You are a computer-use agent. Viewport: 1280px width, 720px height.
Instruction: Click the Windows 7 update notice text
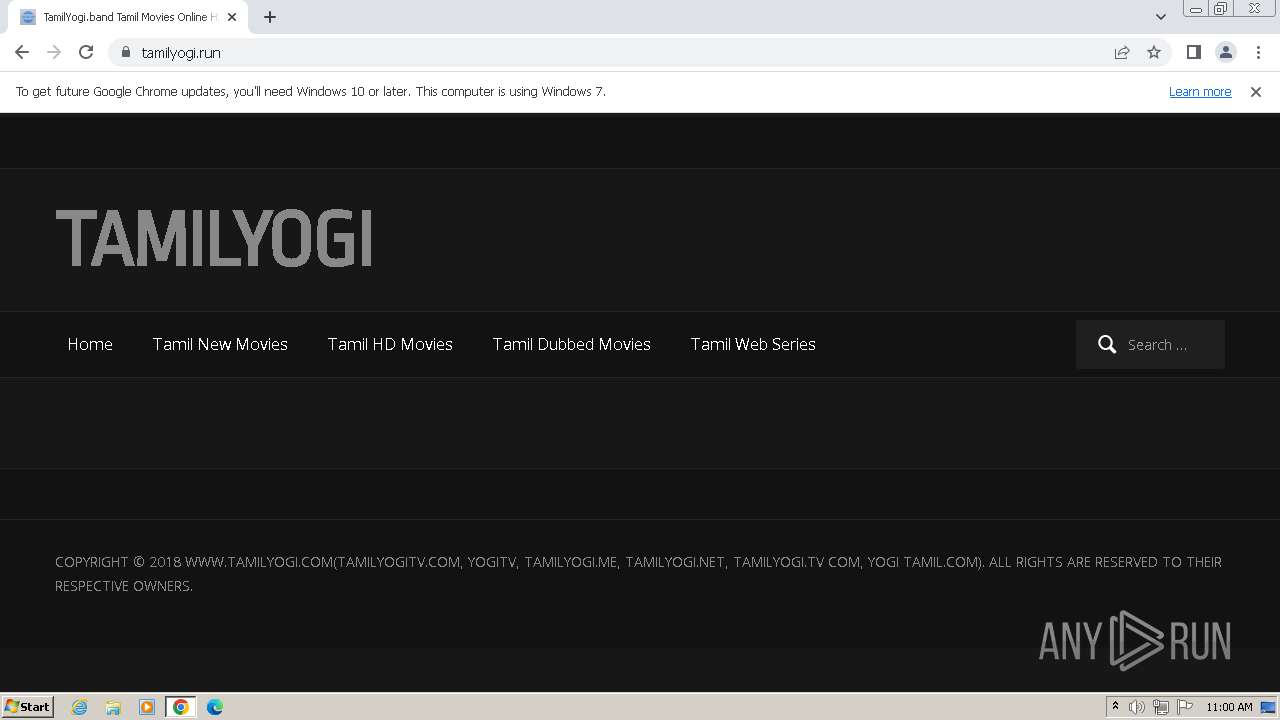point(311,91)
